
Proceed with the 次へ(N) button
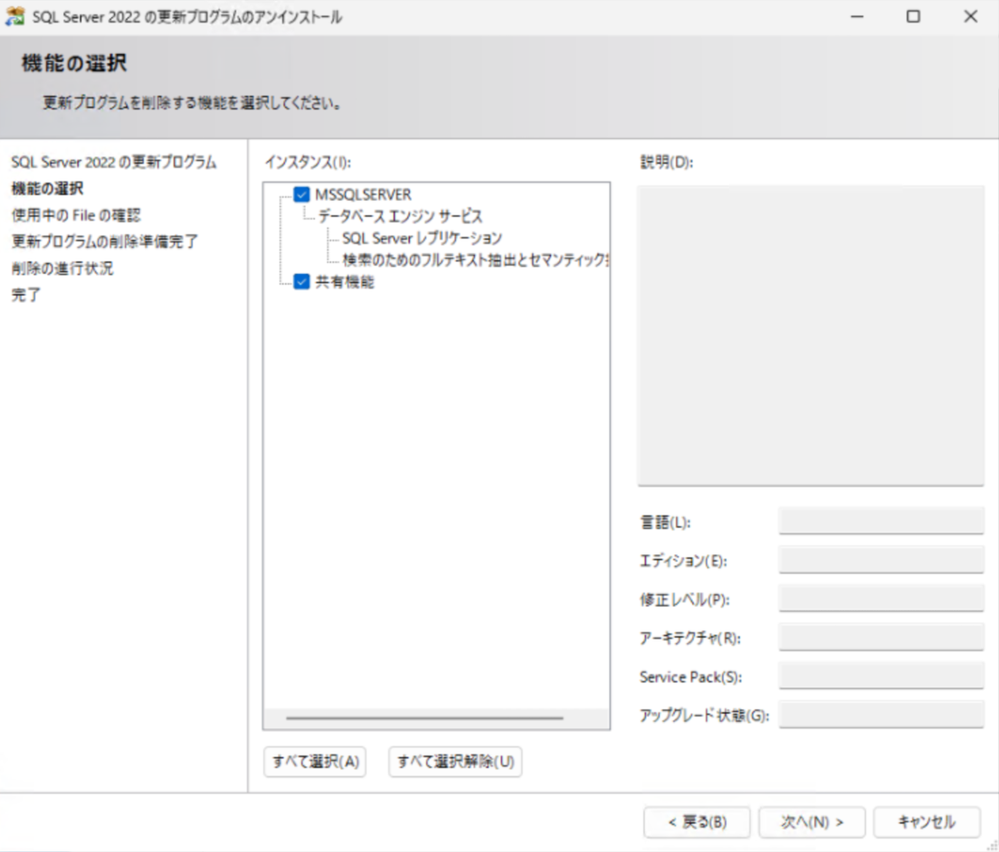pyautogui.click(x=812, y=822)
